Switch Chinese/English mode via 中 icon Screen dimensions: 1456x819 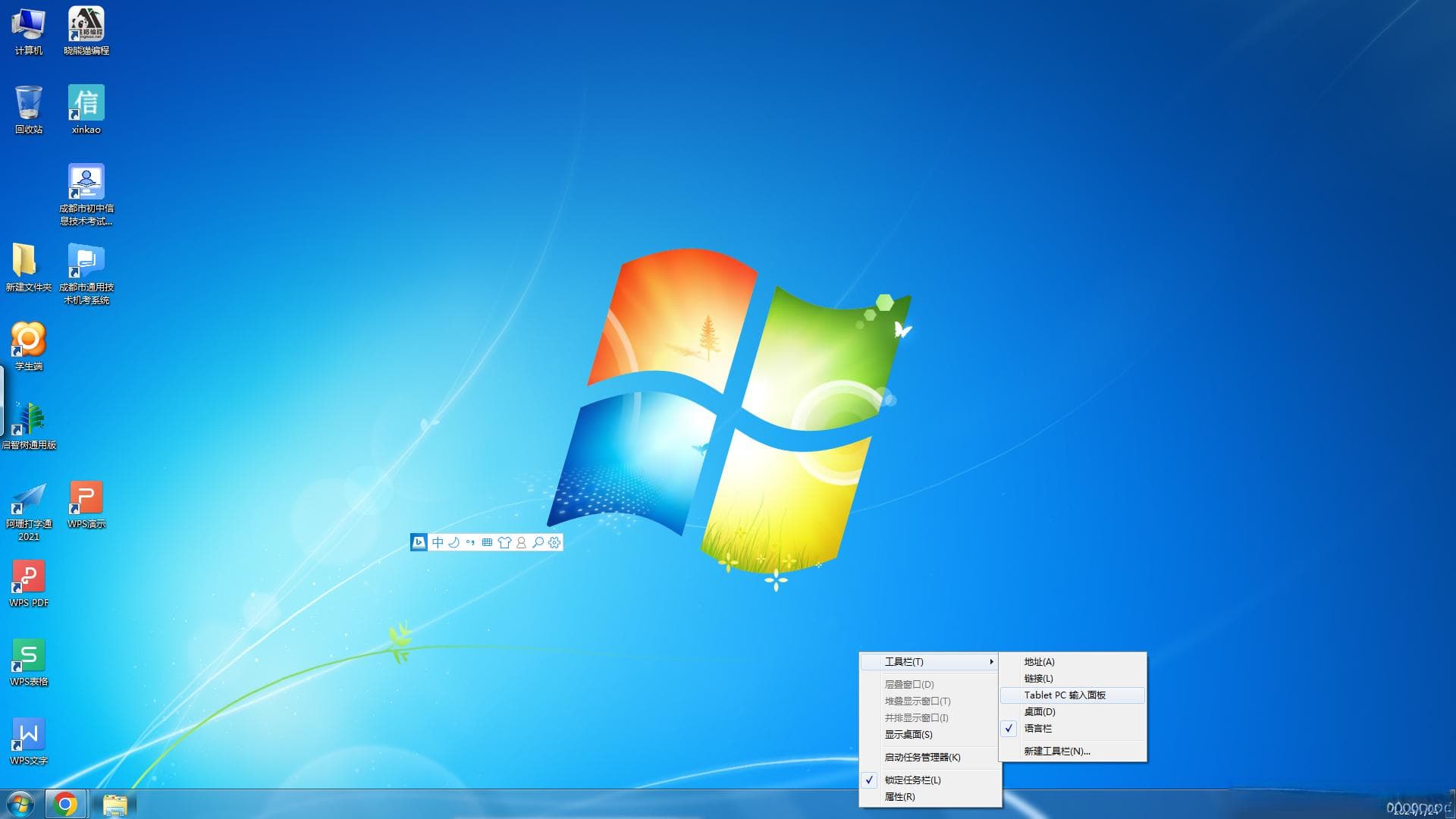(438, 542)
